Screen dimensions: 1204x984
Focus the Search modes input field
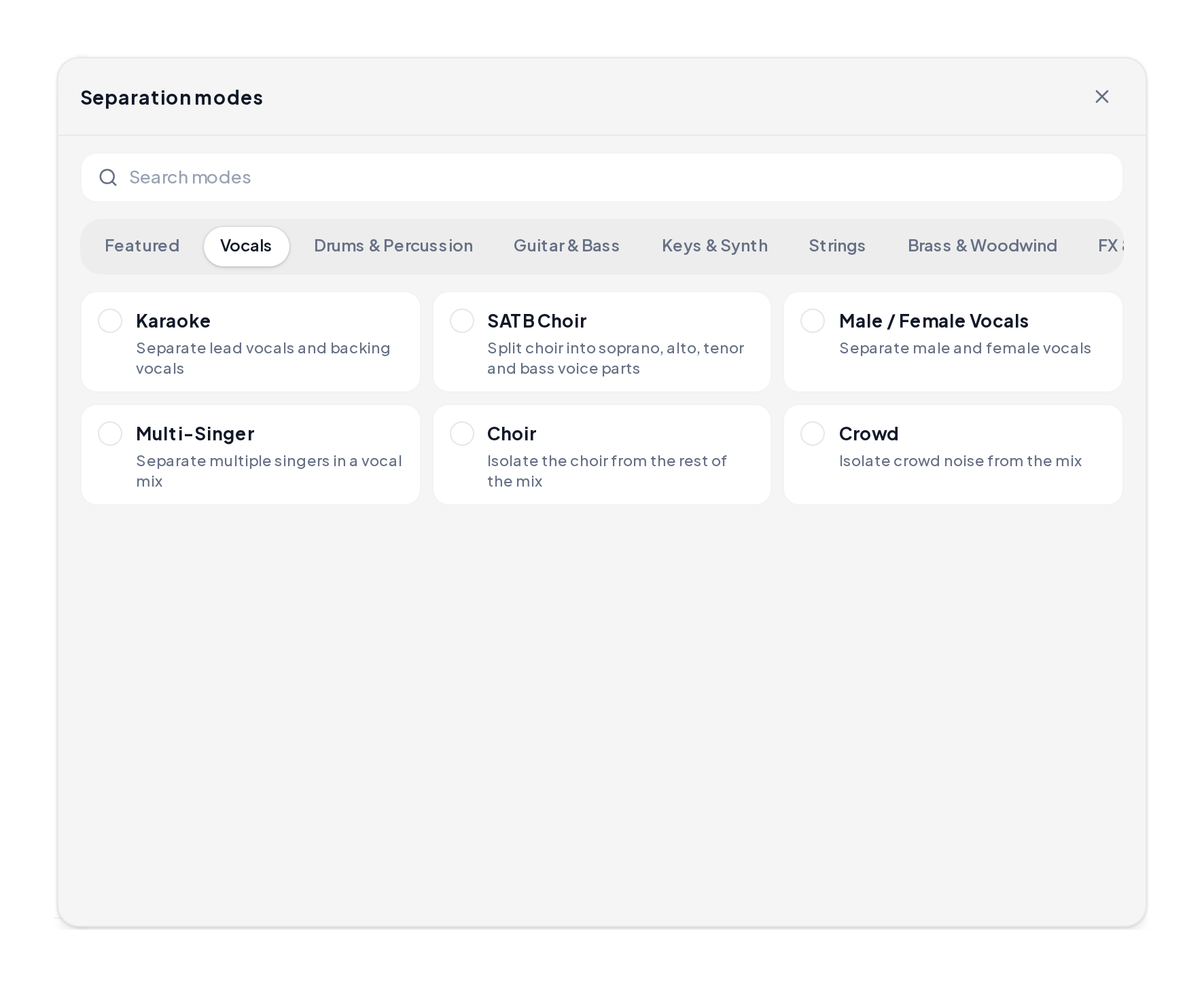(x=601, y=177)
